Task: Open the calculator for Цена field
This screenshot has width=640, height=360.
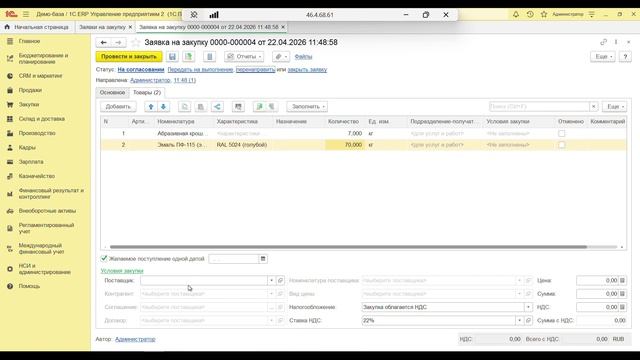Action: pyautogui.click(x=622, y=280)
